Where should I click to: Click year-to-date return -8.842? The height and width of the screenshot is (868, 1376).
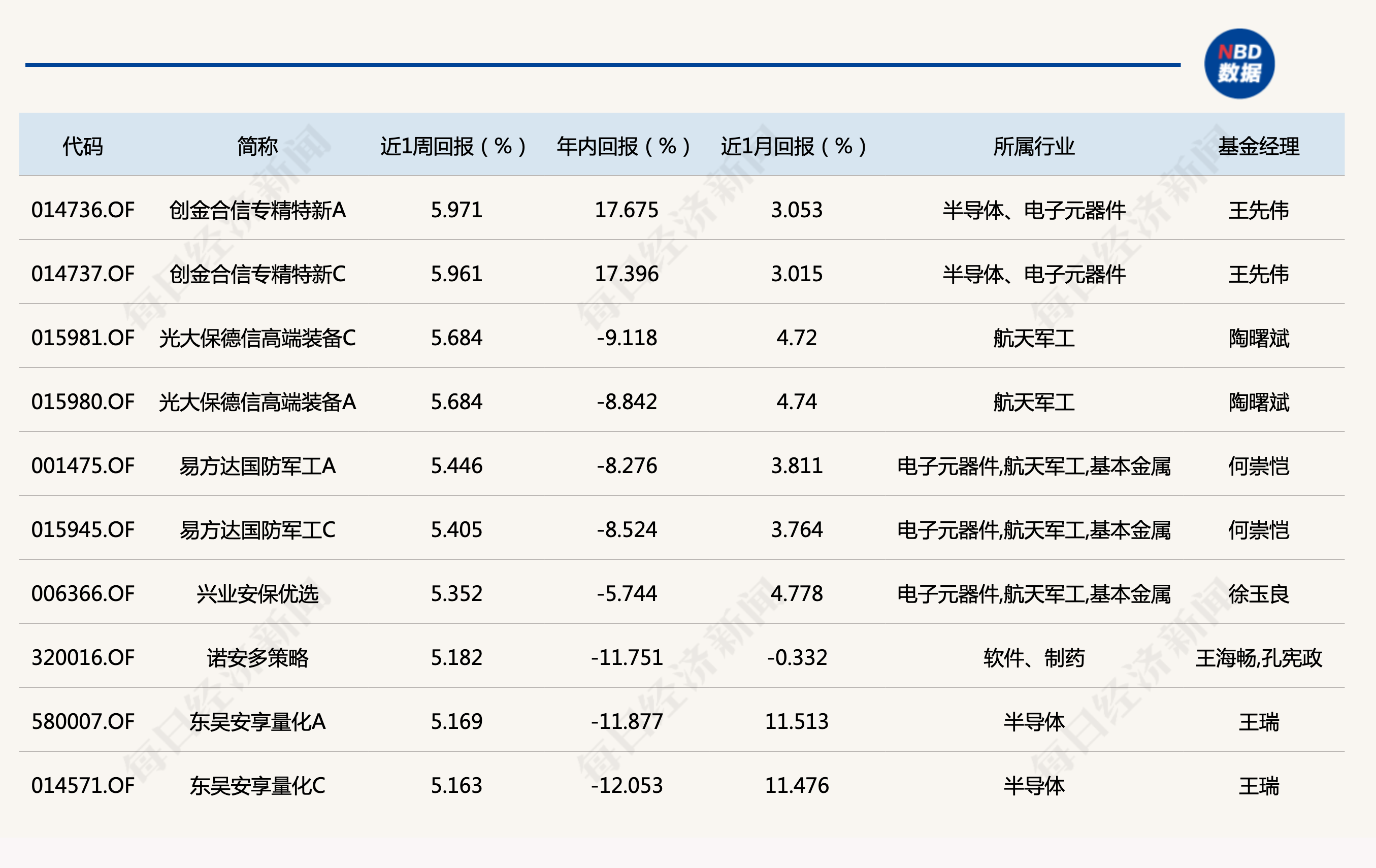(x=627, y=402)
